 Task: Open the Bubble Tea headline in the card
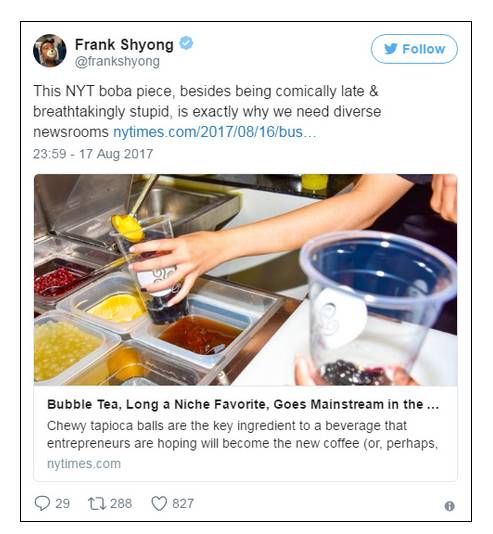tap(243, 405)
